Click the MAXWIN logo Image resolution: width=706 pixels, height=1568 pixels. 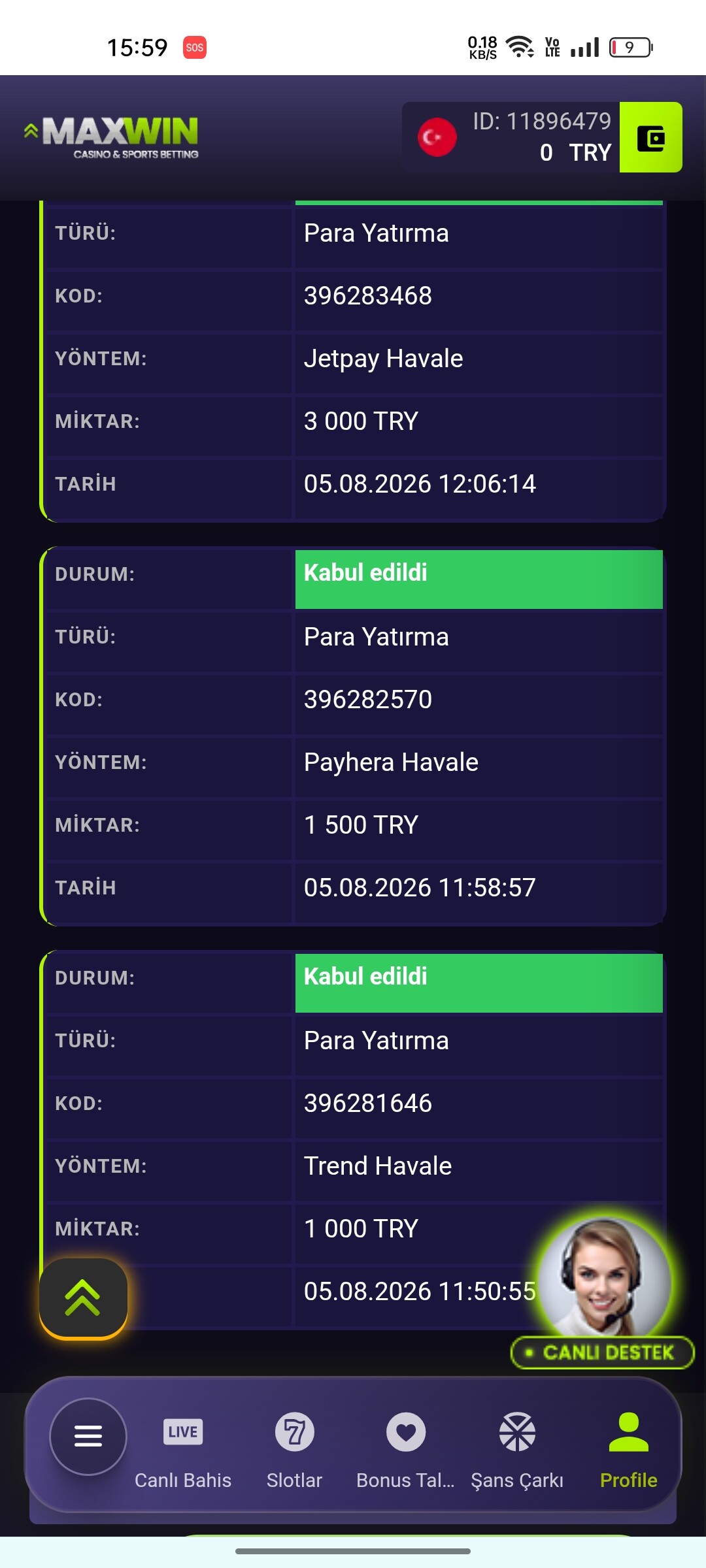coord(111,137)
